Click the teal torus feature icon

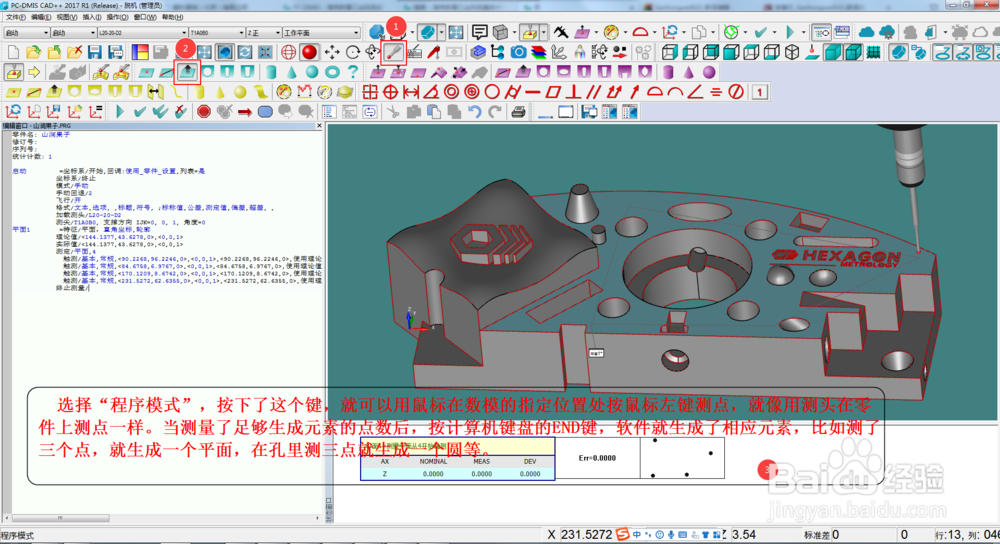click(332, 72)
